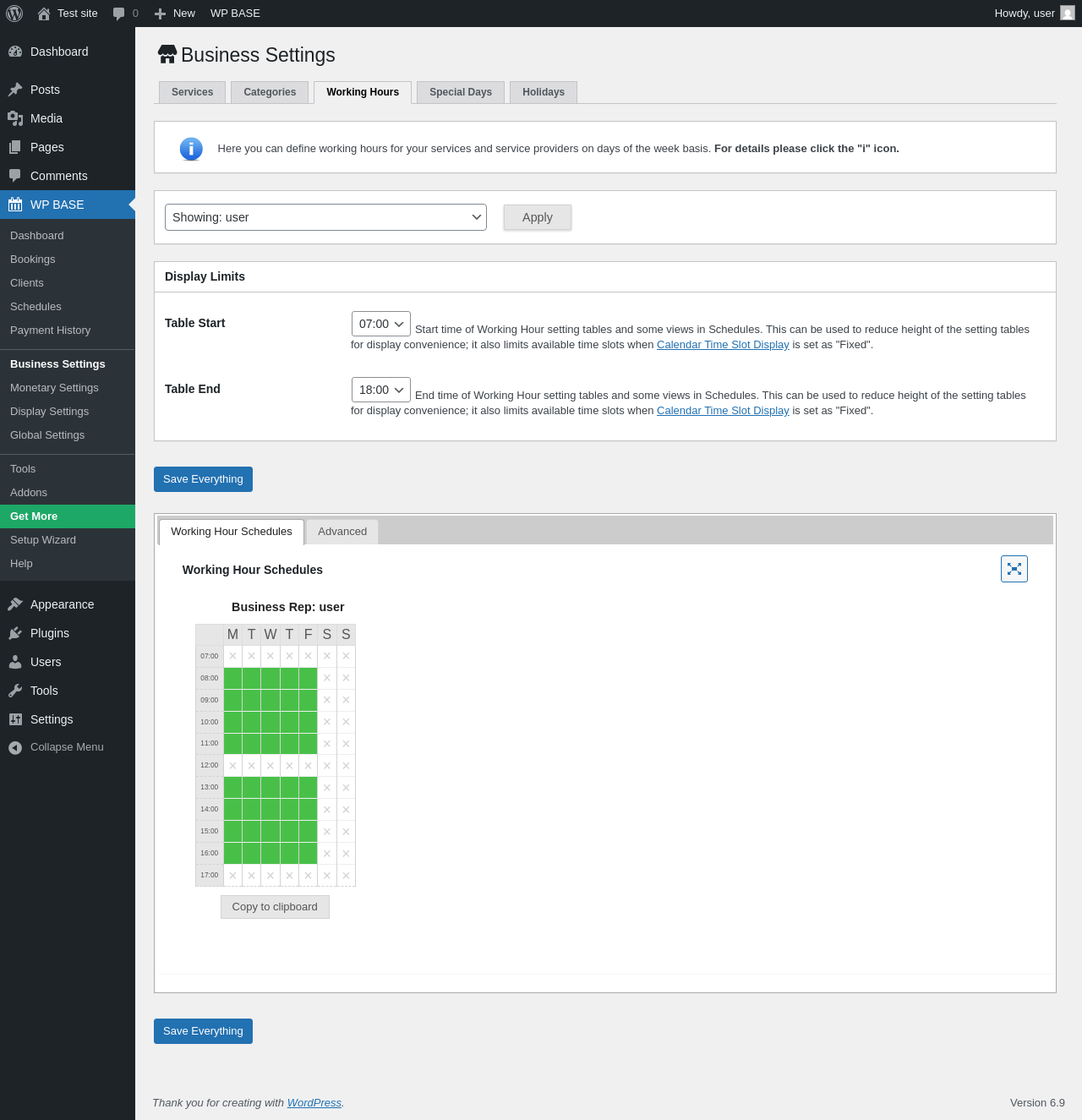
Task: Click the user avatar next to Howdy
Action: [x=1068, y=14]
